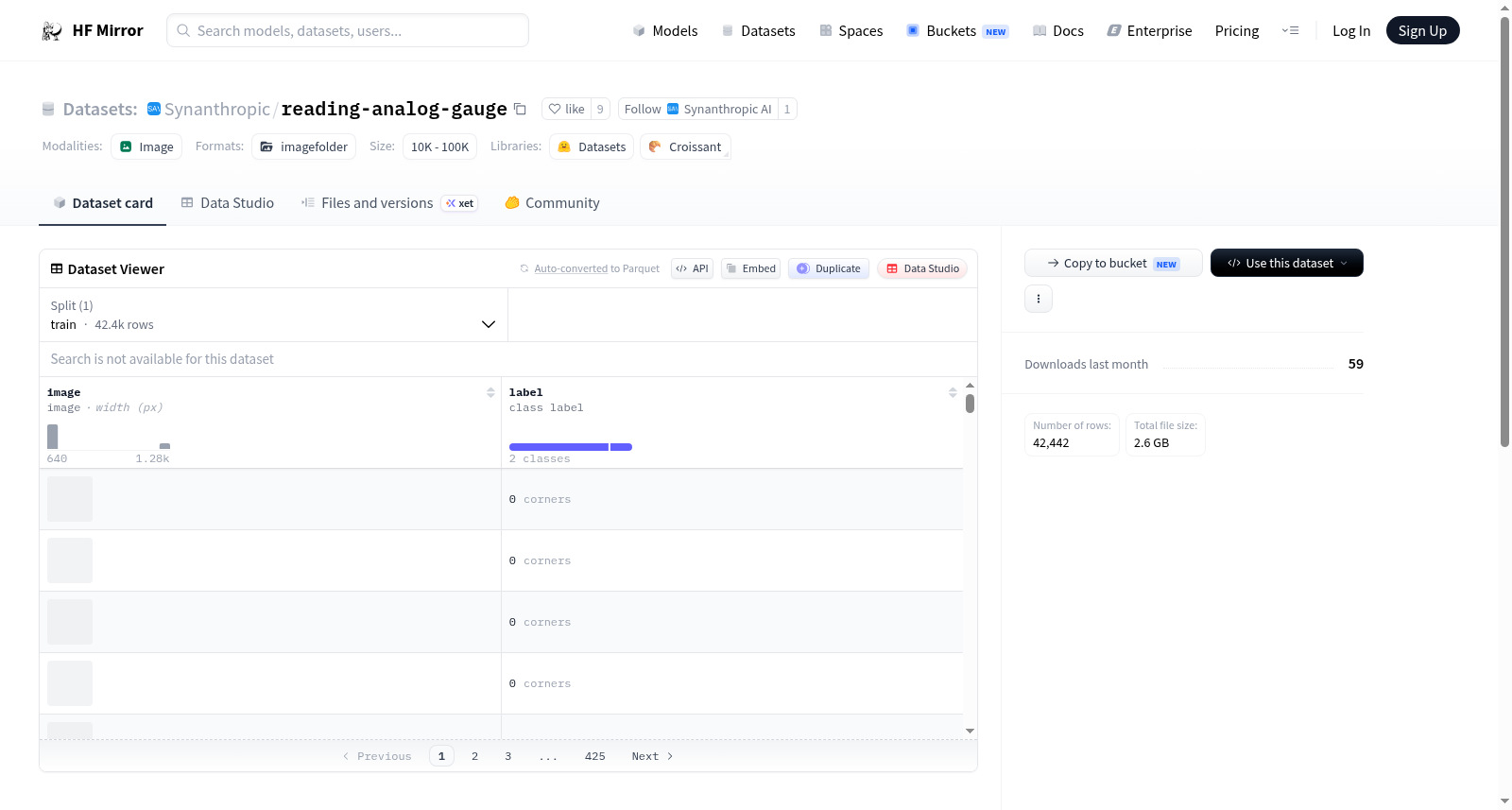
Task: Click the Total file size 2.6 GB stat
Action: [1165, 435]
